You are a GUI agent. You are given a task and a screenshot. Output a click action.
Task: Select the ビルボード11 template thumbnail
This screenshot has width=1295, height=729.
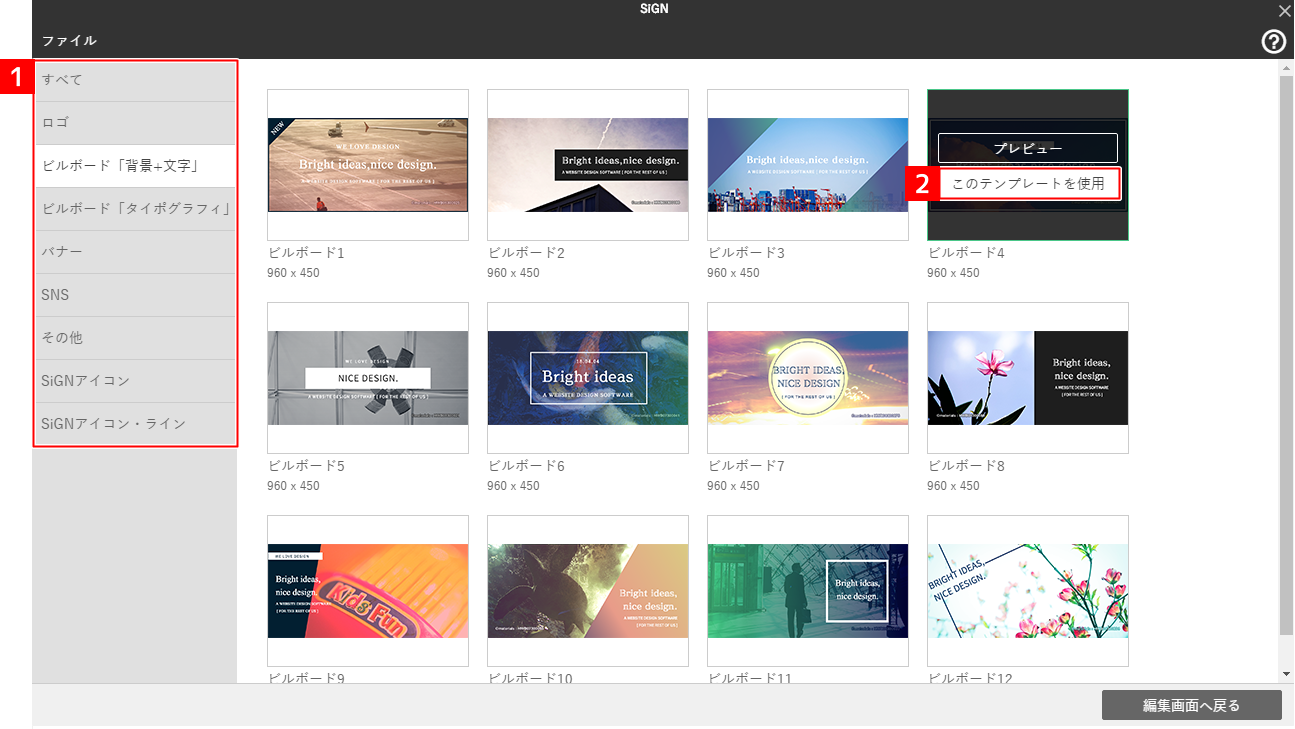(x=808, y=591)
